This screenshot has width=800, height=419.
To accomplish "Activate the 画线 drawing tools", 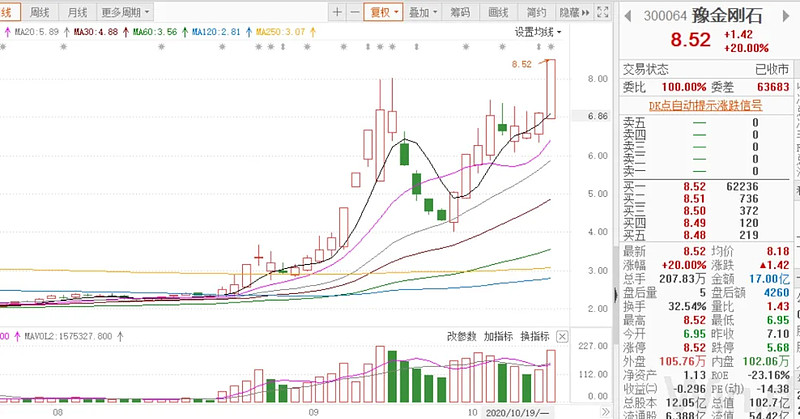I will coord(498,12).
